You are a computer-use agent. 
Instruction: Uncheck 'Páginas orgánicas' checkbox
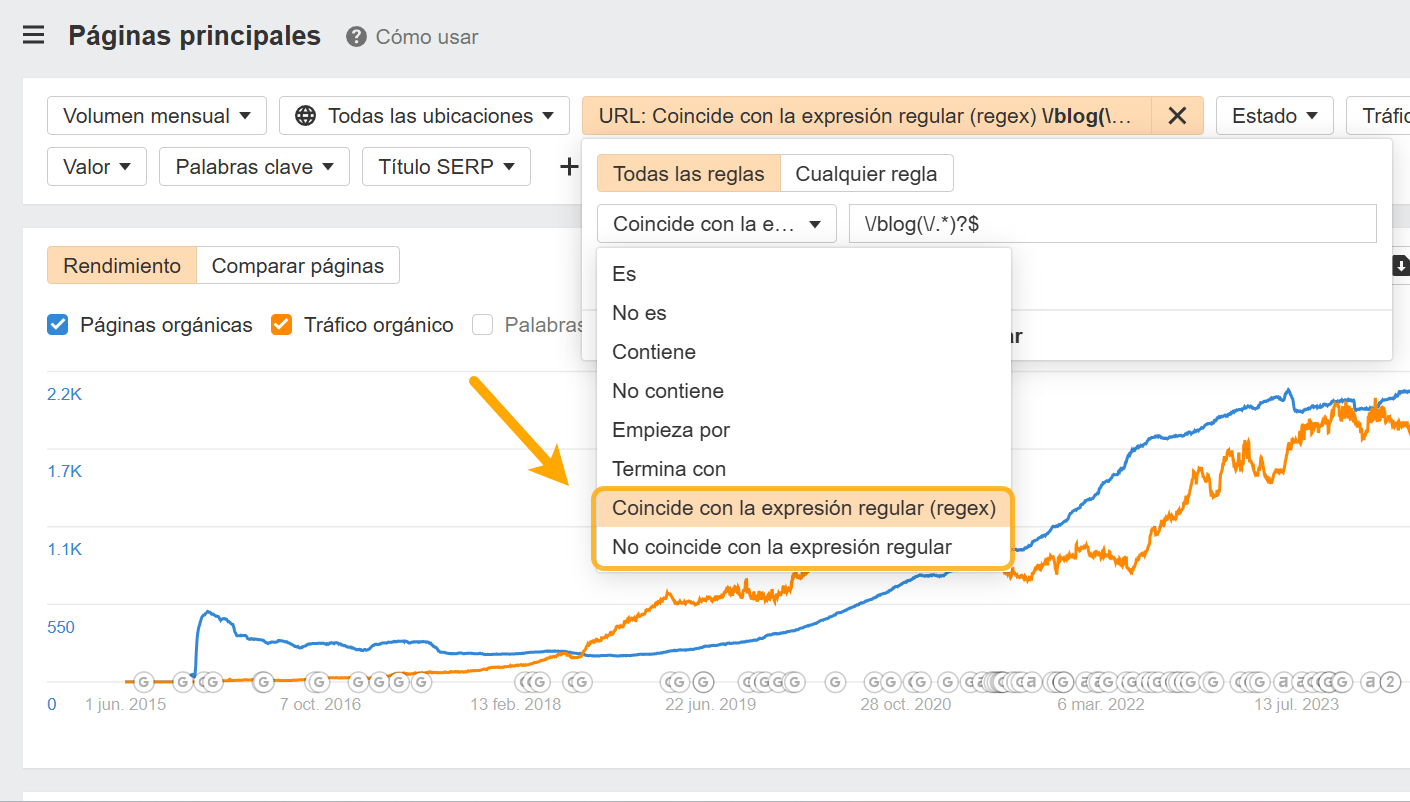click(56, 324)
